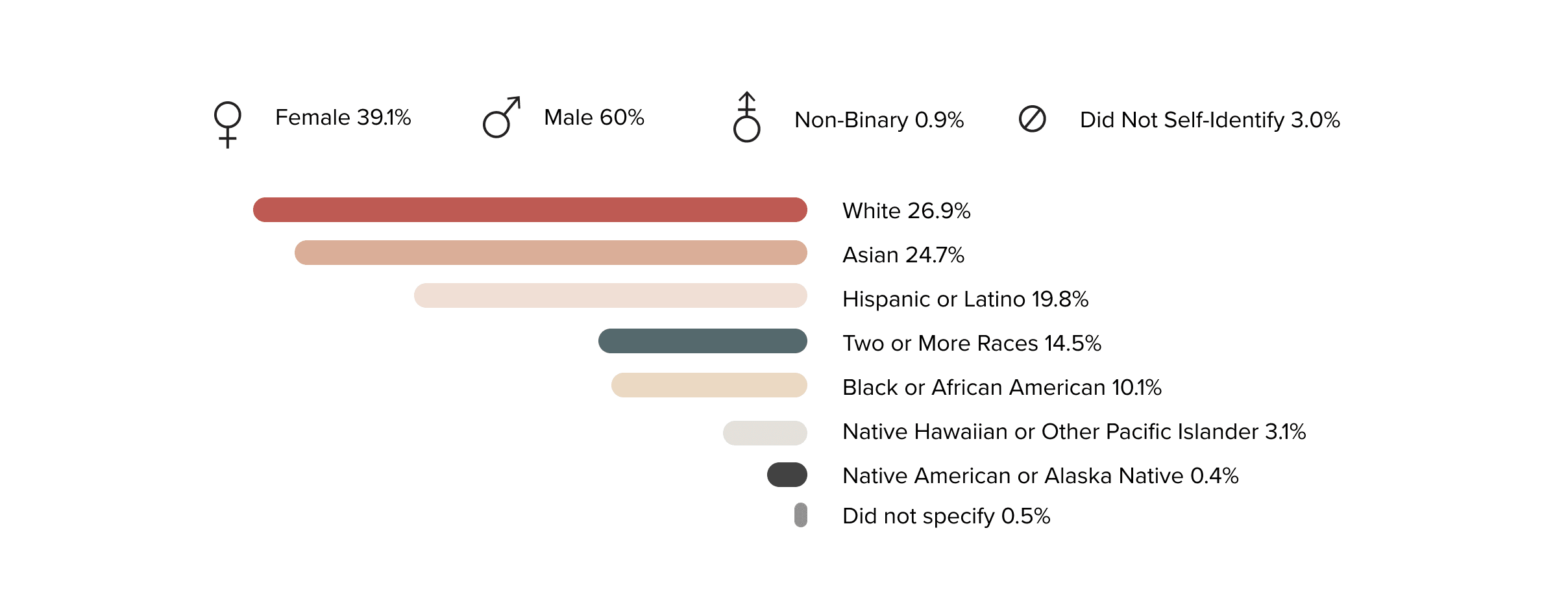The height and width of the screenshot is (613, 1568).
Task: Click the pale pink Hispanic or Latino bar
Action: tap(610, 295)
